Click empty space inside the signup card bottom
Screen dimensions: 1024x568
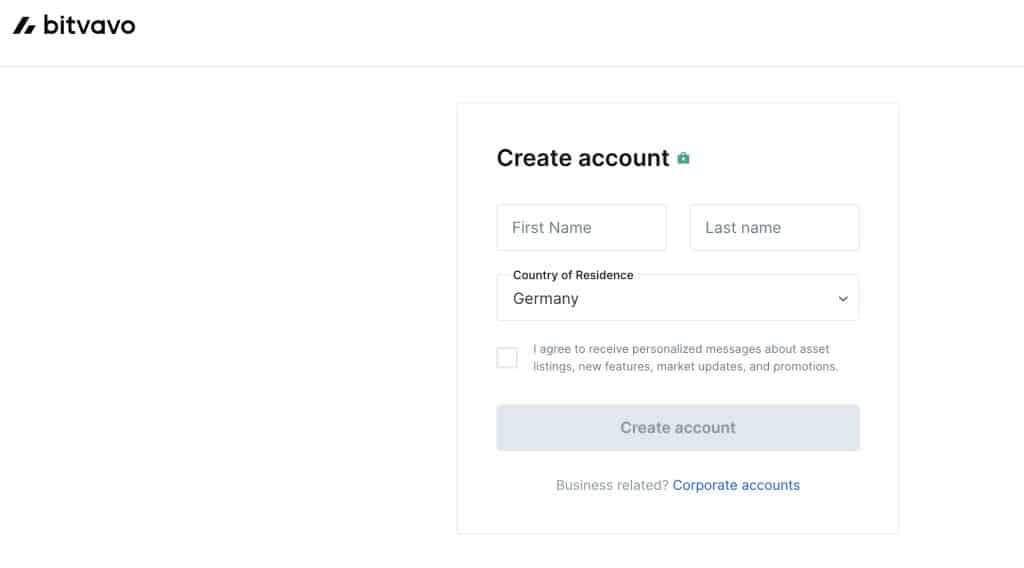[x=677, y=515]
